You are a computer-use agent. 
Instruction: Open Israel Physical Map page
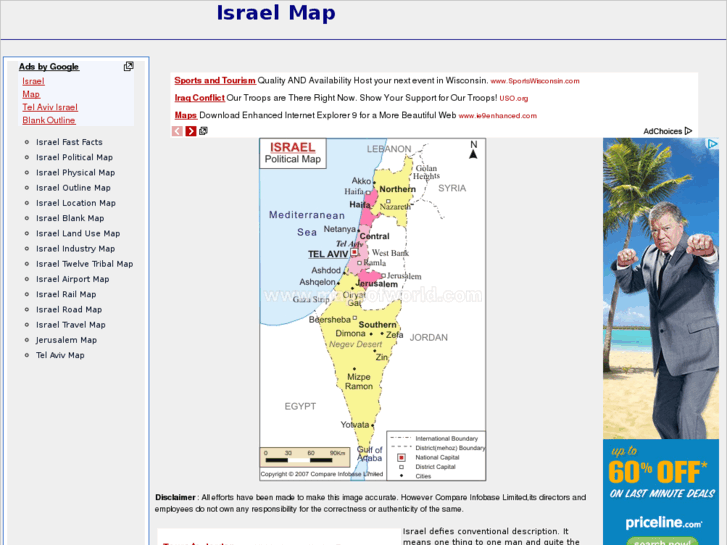click(76, 173)
